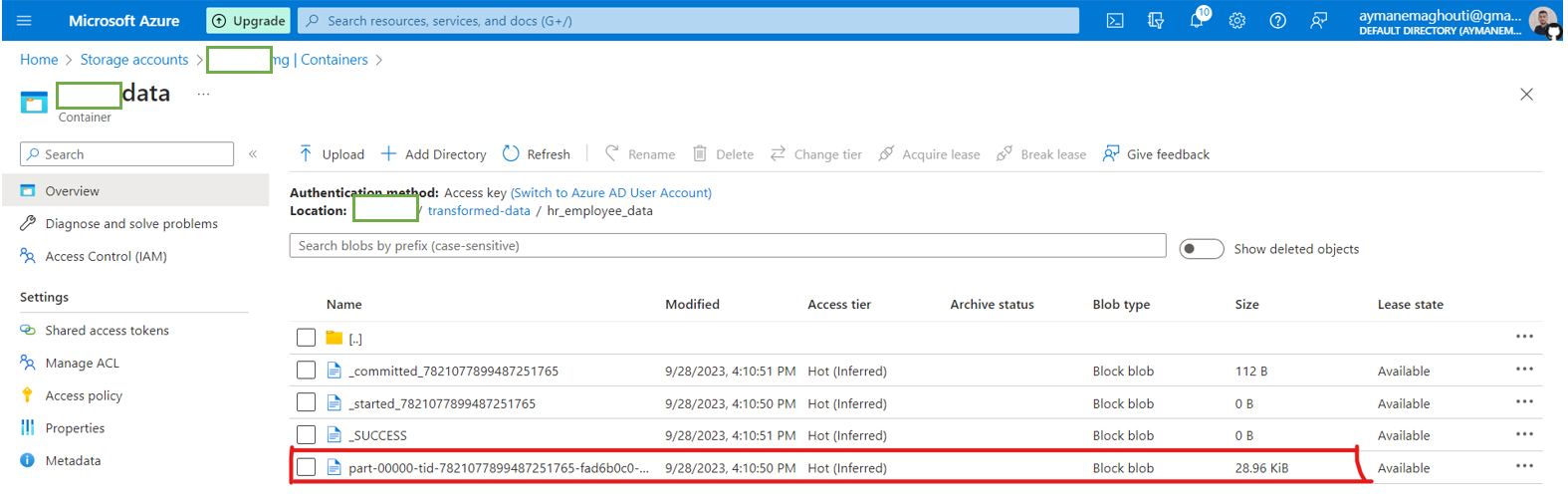Image resolution: width=1568 pixels, height=500 pixels.
Task: Refresh the blob list
Action: pos(537,154)
